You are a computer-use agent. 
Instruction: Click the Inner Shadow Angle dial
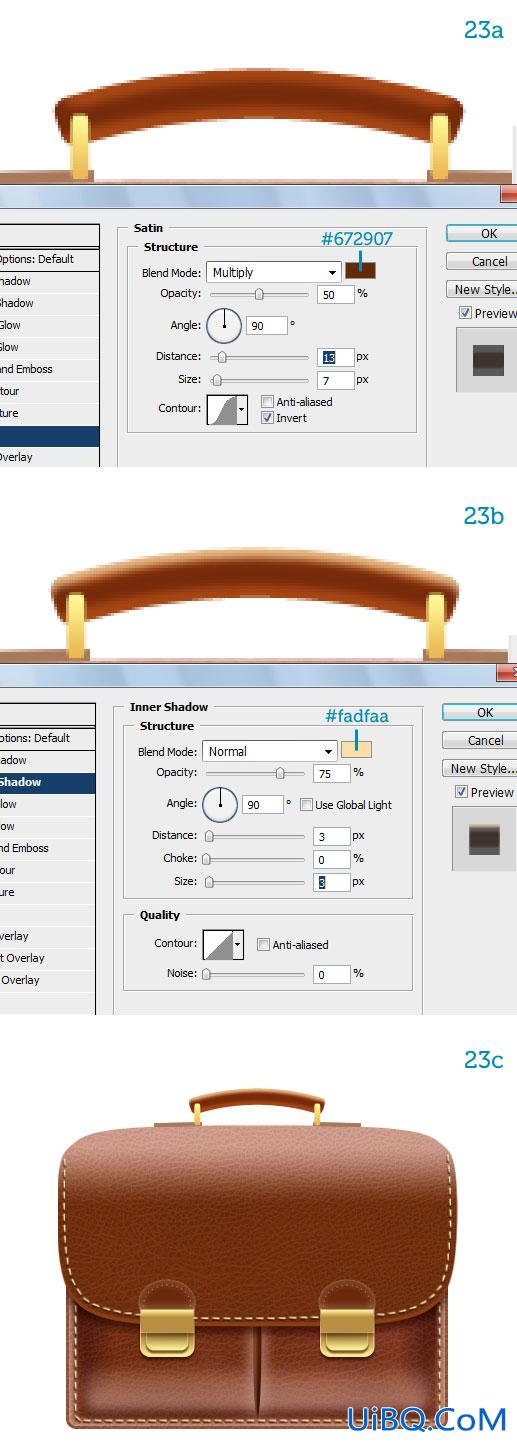point(220,804)
